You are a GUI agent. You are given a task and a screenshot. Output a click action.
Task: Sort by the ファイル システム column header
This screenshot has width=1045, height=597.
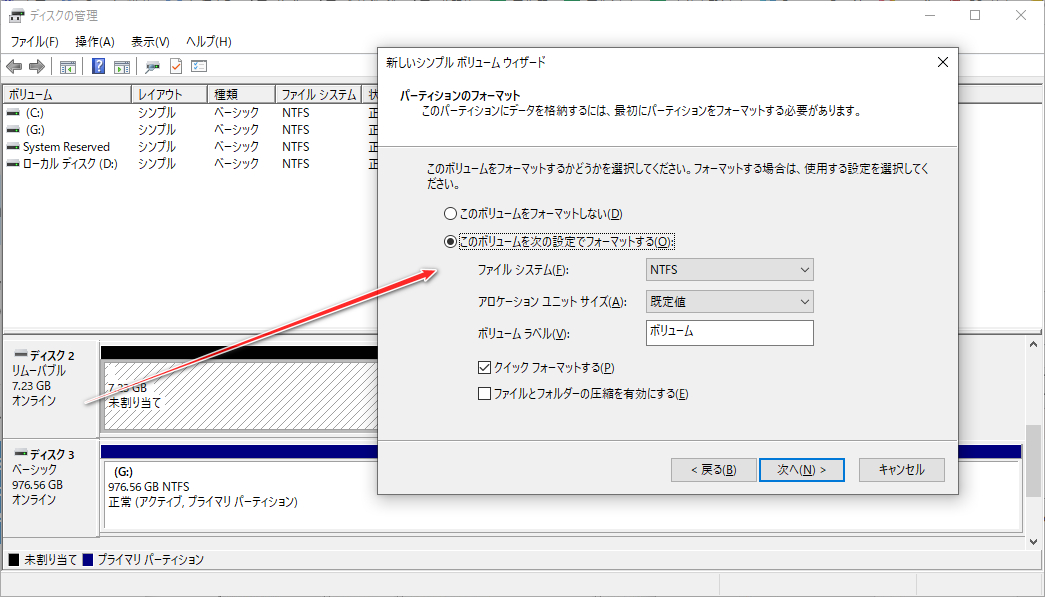318,95
